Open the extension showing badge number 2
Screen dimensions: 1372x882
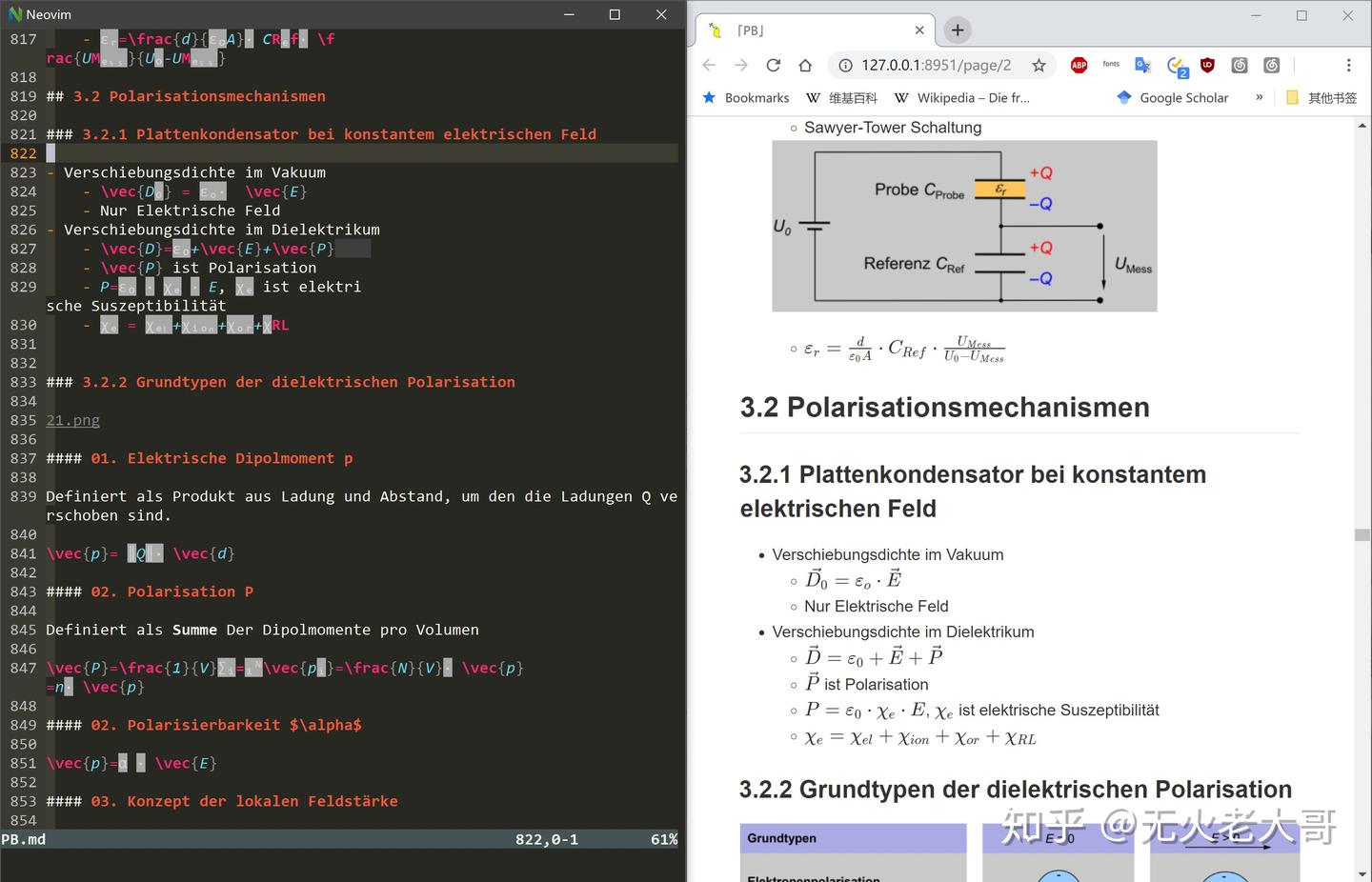[x=1175, y=65]
